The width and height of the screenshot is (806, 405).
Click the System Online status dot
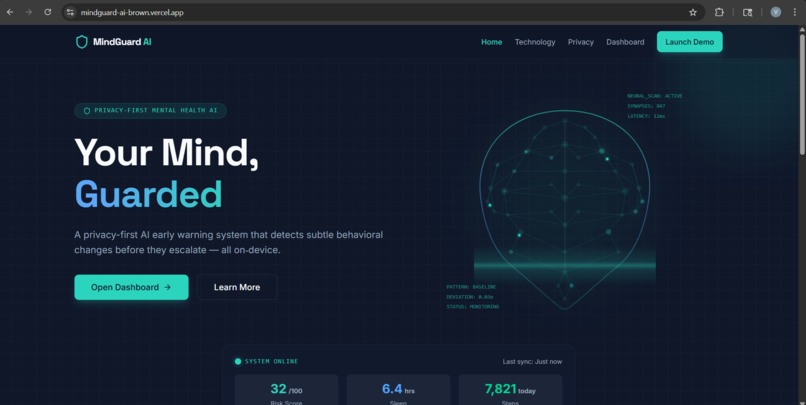tap(238, 361)
